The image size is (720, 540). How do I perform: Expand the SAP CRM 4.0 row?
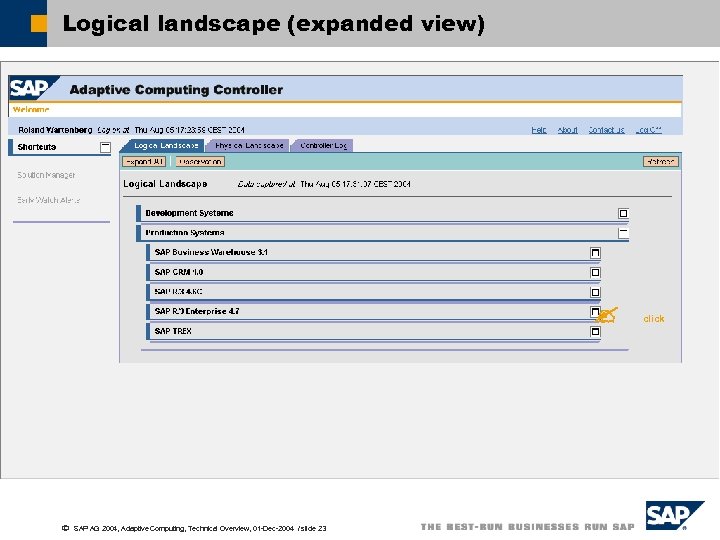coord(595,273)
